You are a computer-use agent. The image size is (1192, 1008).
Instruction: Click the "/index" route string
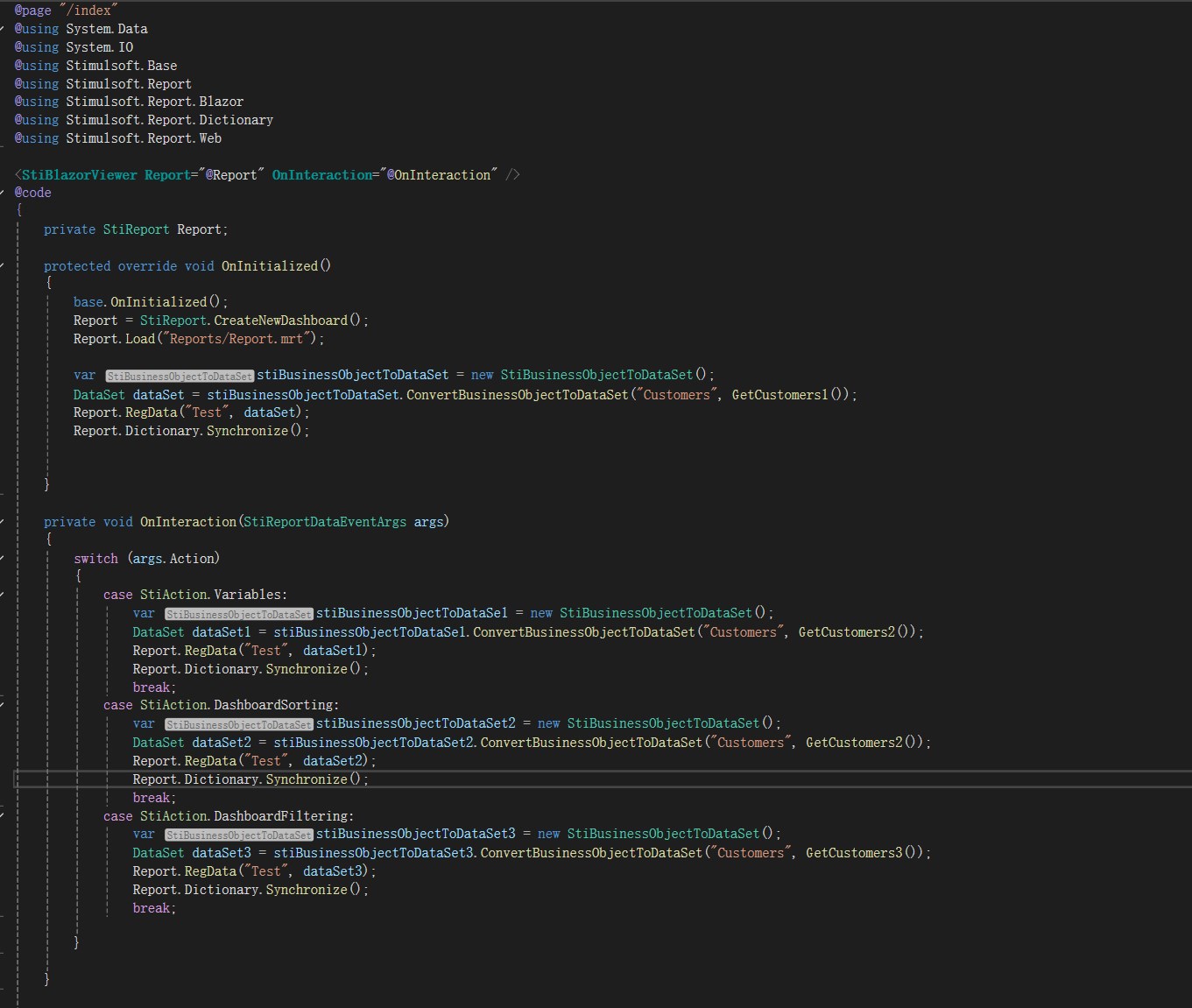(x=88, y=11)
